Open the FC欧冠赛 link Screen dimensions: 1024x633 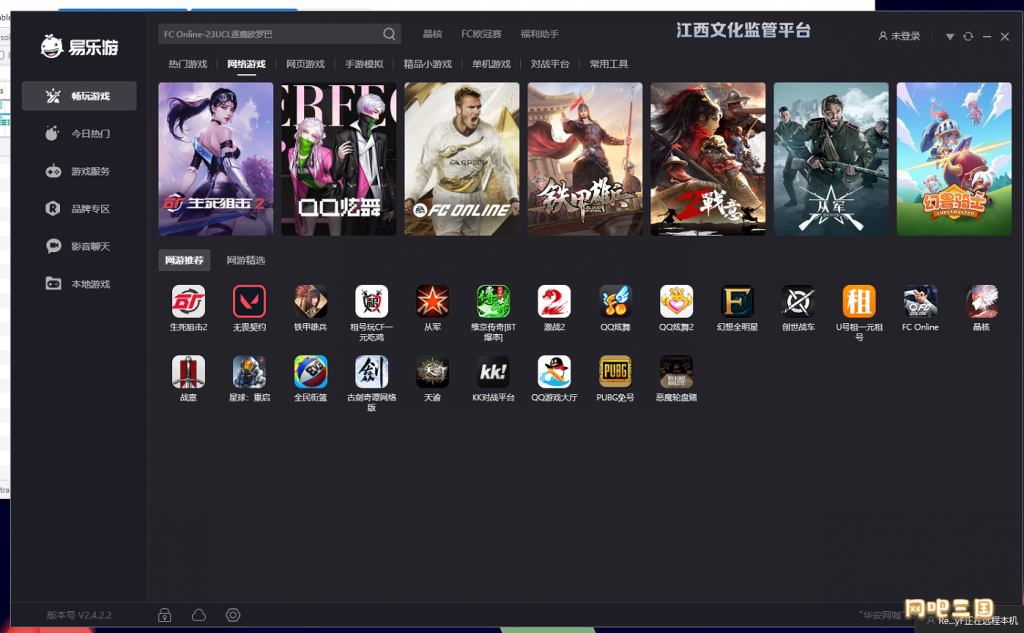(481, 34)
